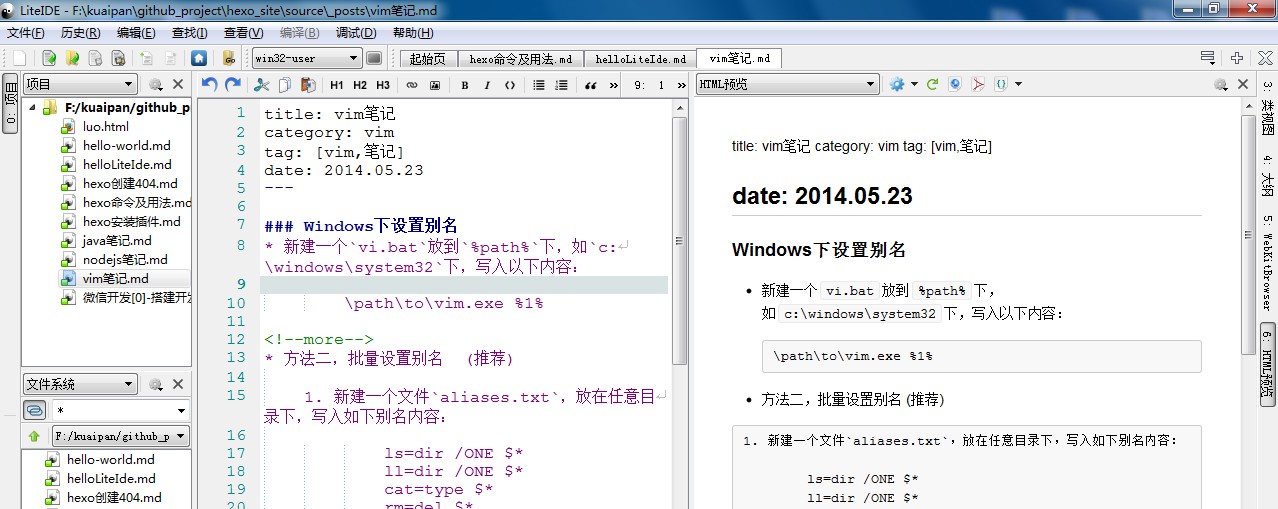Screen dimensions: 1278x509
Task: Click the Undo arrow in editor toolbar
Action: (x=209, y=85)
